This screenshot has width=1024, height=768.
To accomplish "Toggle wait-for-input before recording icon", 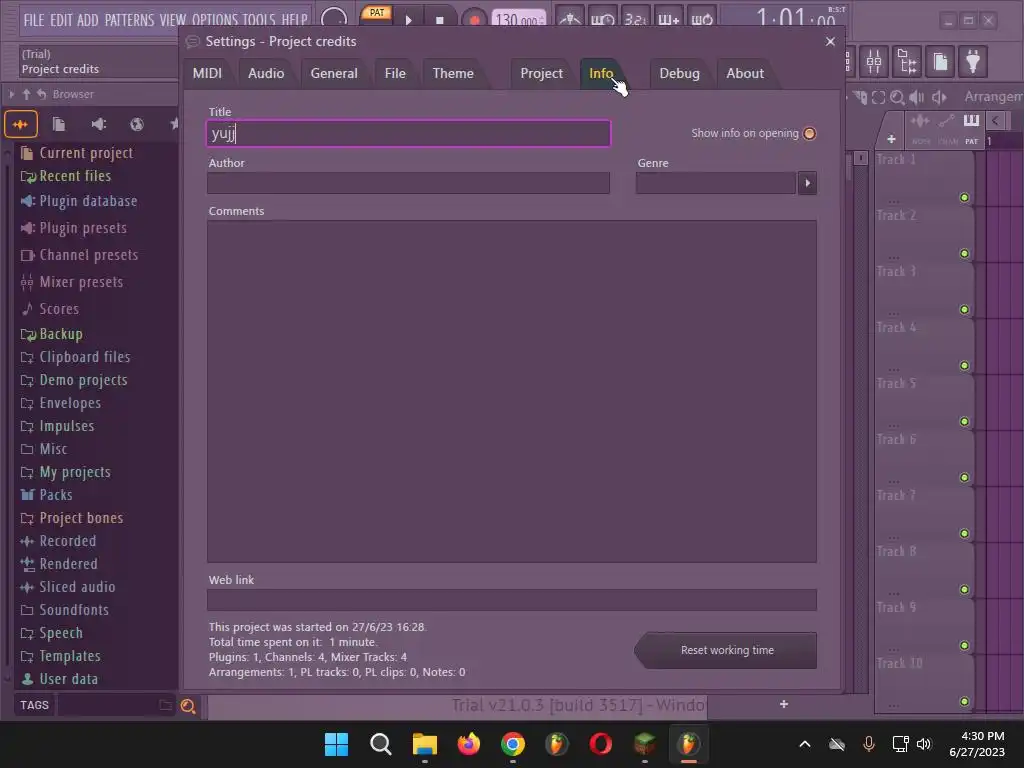I will [602, 19].
